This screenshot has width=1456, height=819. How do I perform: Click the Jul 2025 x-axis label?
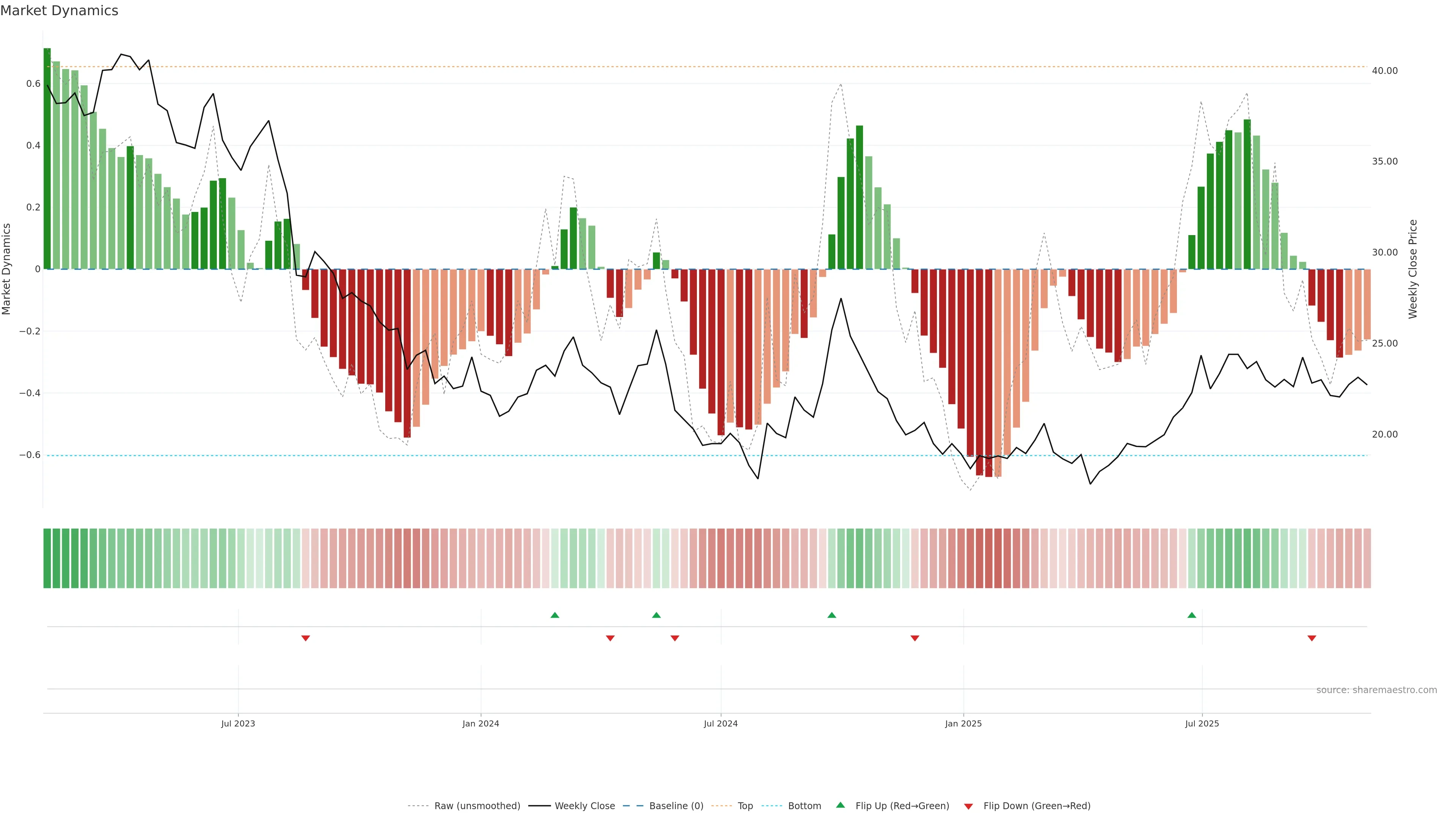(1202, 723)
